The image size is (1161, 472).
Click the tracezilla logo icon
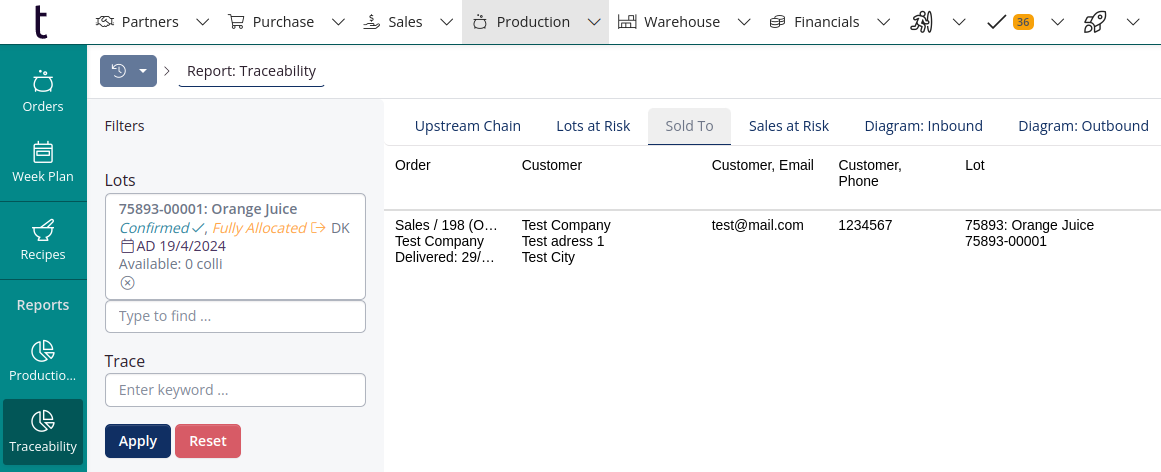coord(41,21)
